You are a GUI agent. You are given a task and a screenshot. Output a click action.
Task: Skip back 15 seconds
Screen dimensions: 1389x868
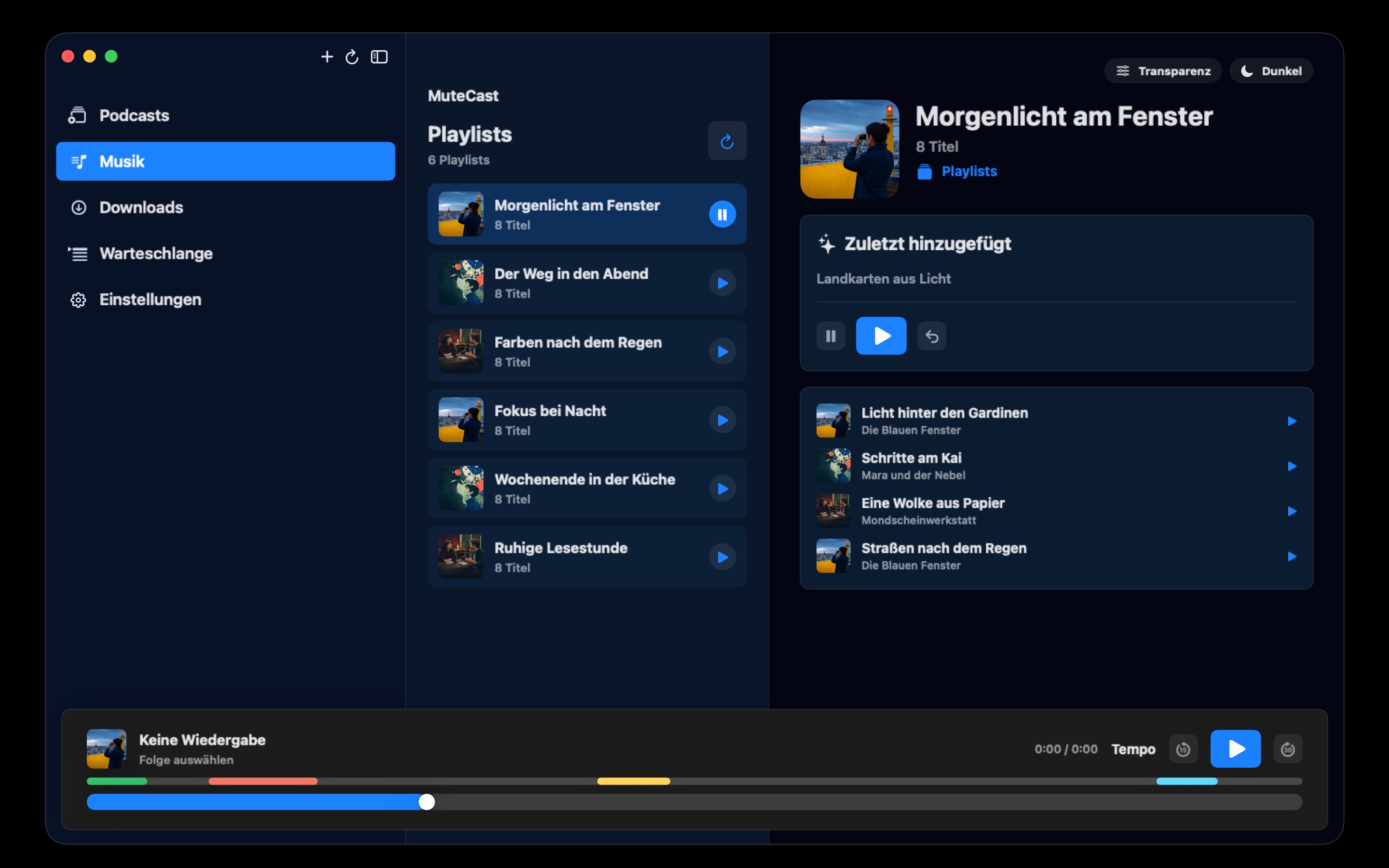click(1183, 749)
